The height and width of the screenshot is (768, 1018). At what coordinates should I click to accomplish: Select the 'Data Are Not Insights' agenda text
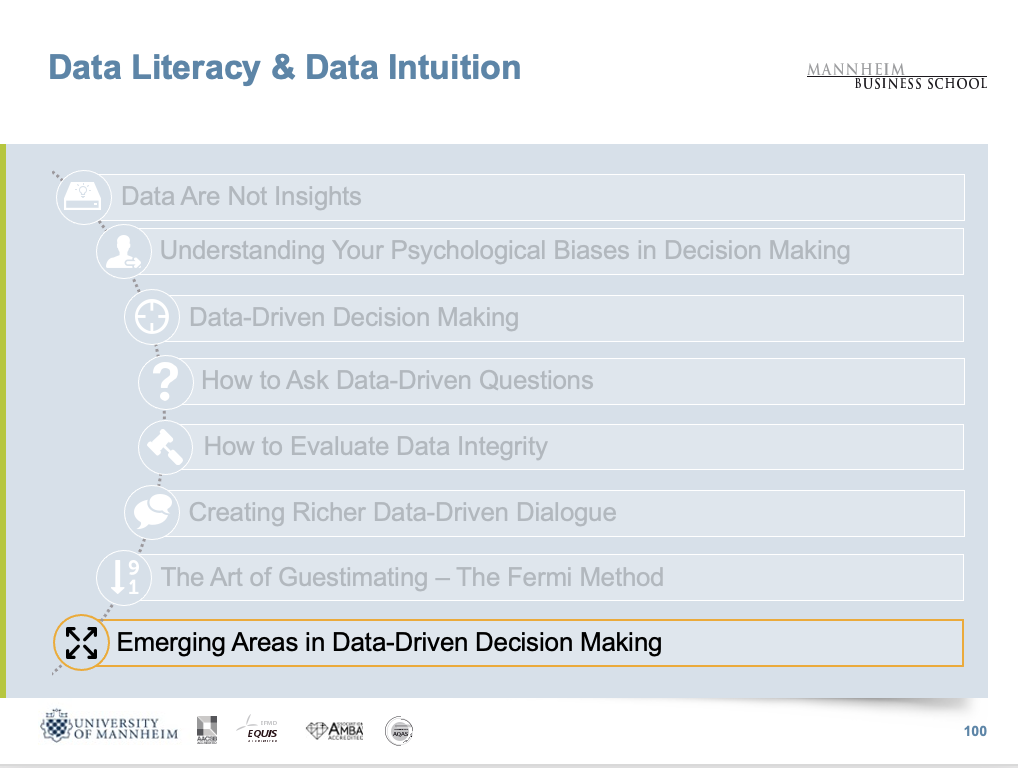(241, 196)
